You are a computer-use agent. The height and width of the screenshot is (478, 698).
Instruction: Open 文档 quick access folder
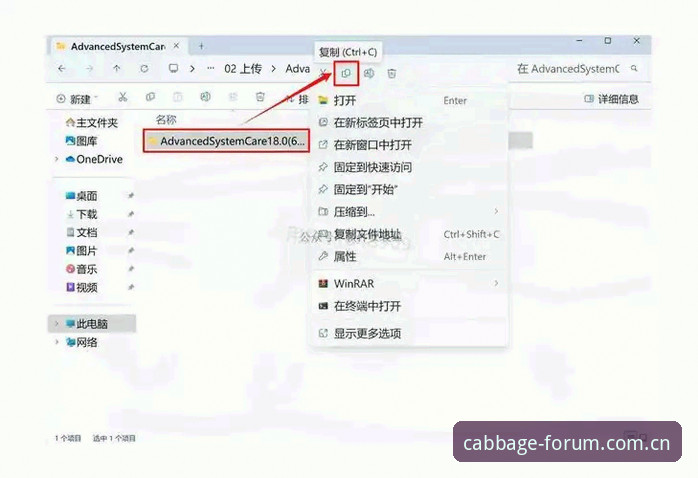(81, 232)
